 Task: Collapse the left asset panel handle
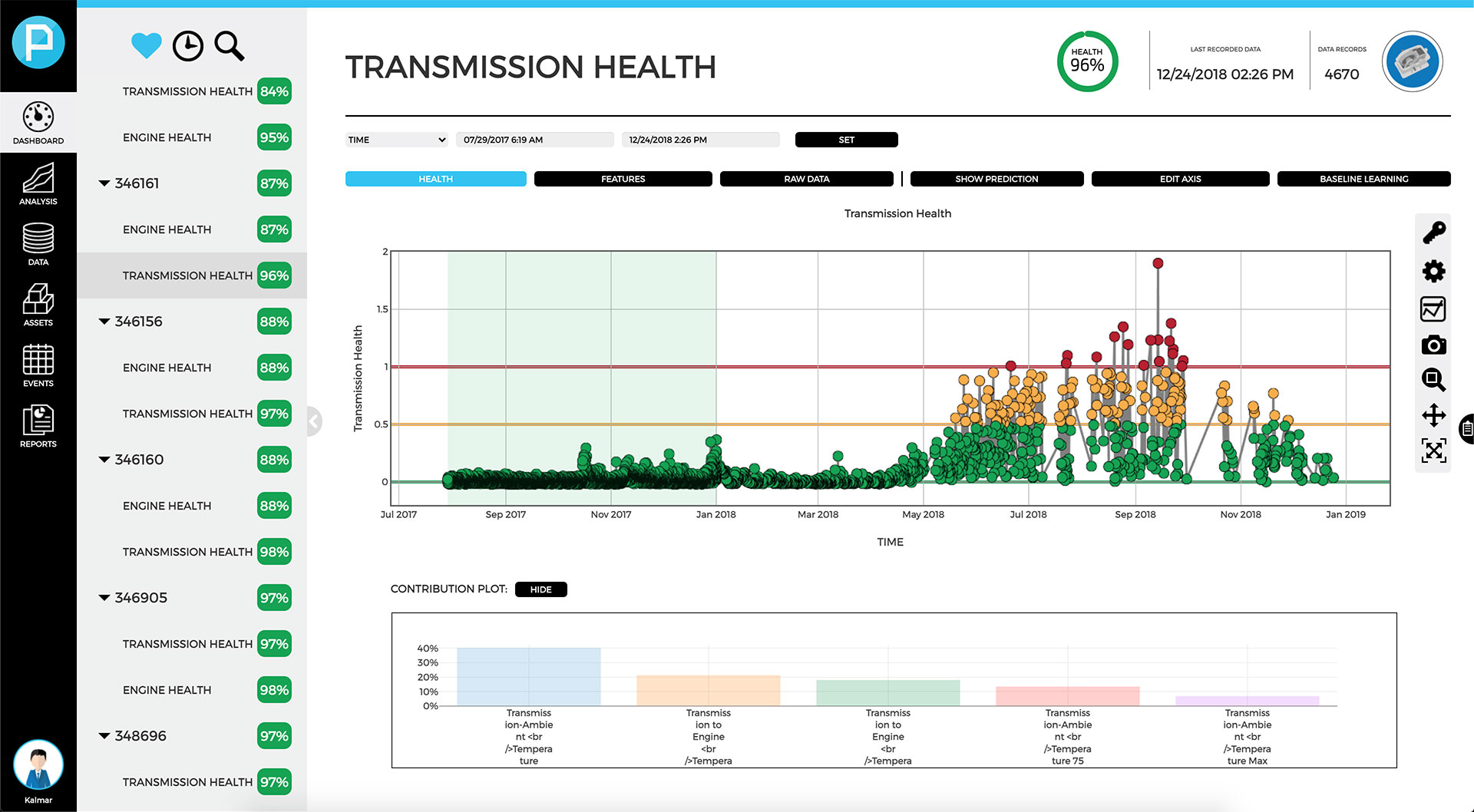tap(313, 421)
